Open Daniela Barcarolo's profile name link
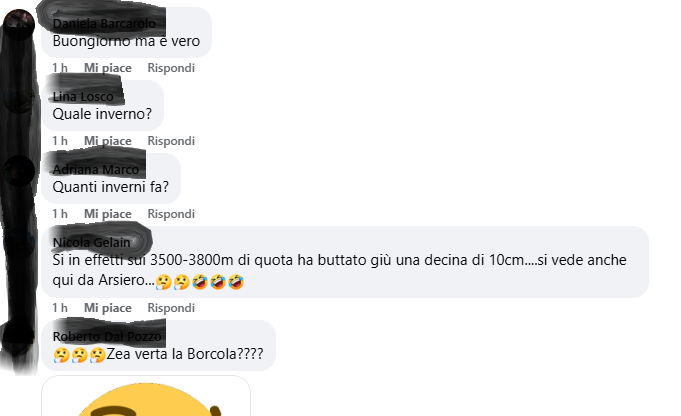Screen dimensions: 681x416 [x=104, y=23]
